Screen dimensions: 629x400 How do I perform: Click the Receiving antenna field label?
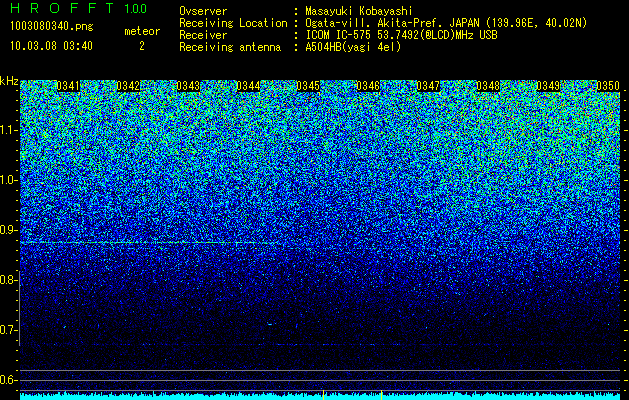point(230,47)
